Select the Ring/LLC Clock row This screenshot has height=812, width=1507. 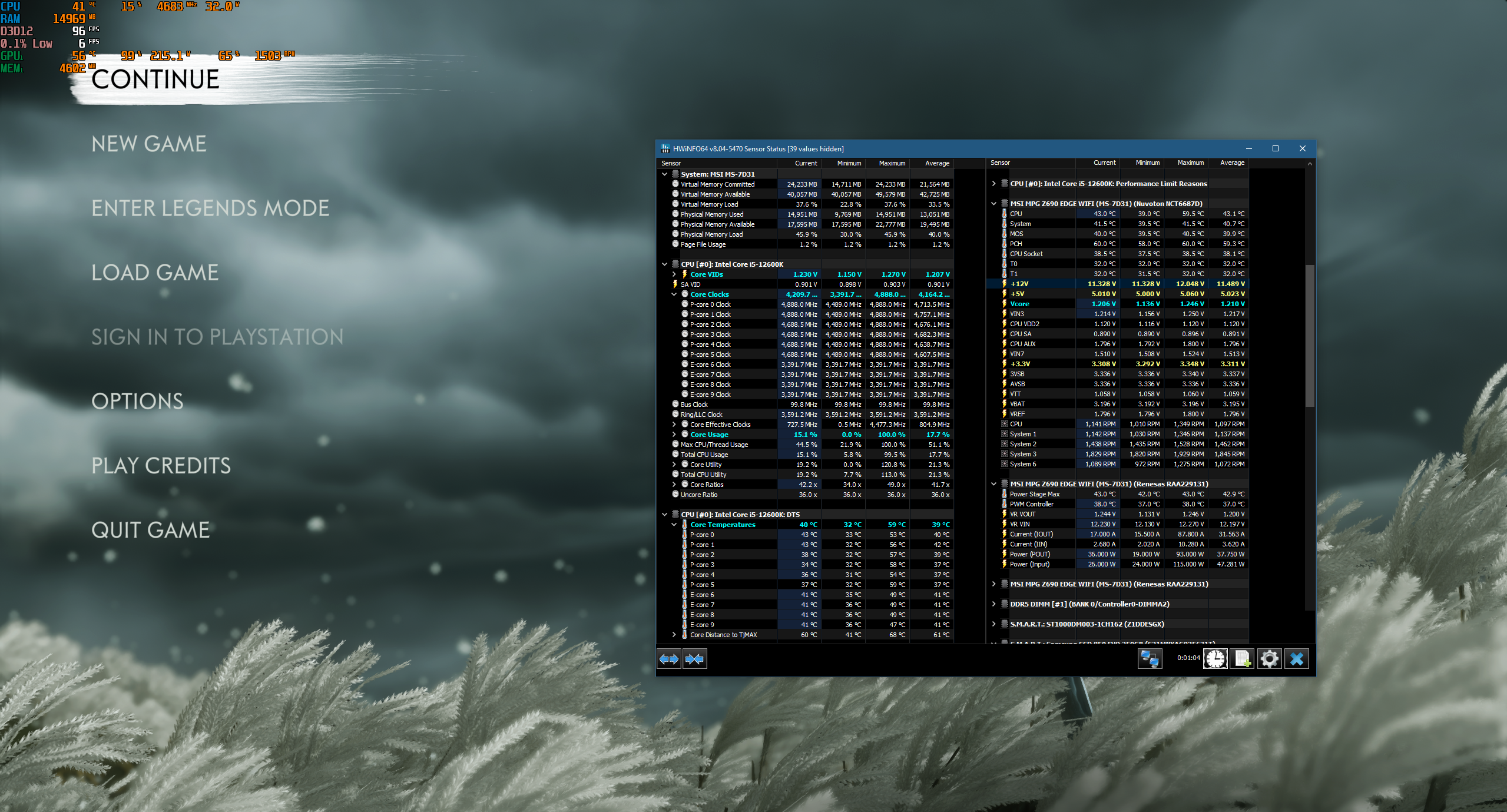tap(806, 415)
